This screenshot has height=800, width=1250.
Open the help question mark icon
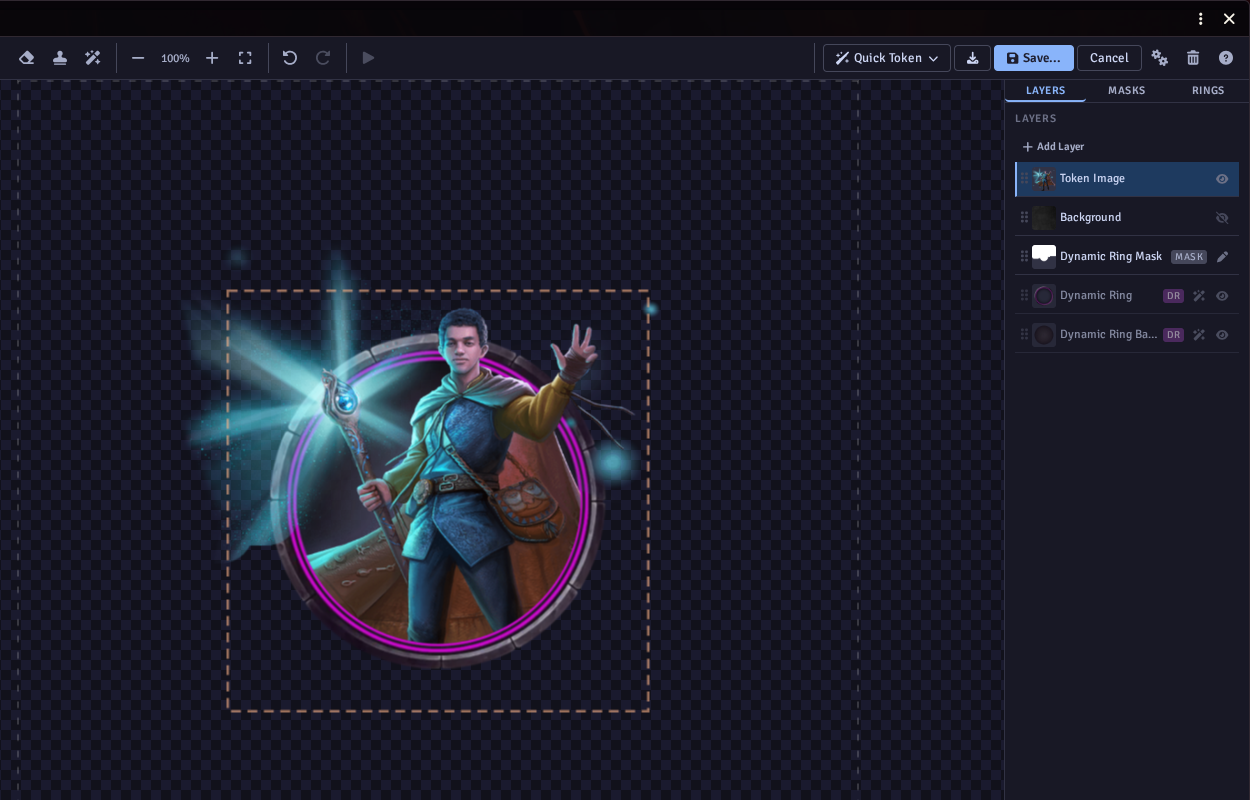tap(1226, 58)
